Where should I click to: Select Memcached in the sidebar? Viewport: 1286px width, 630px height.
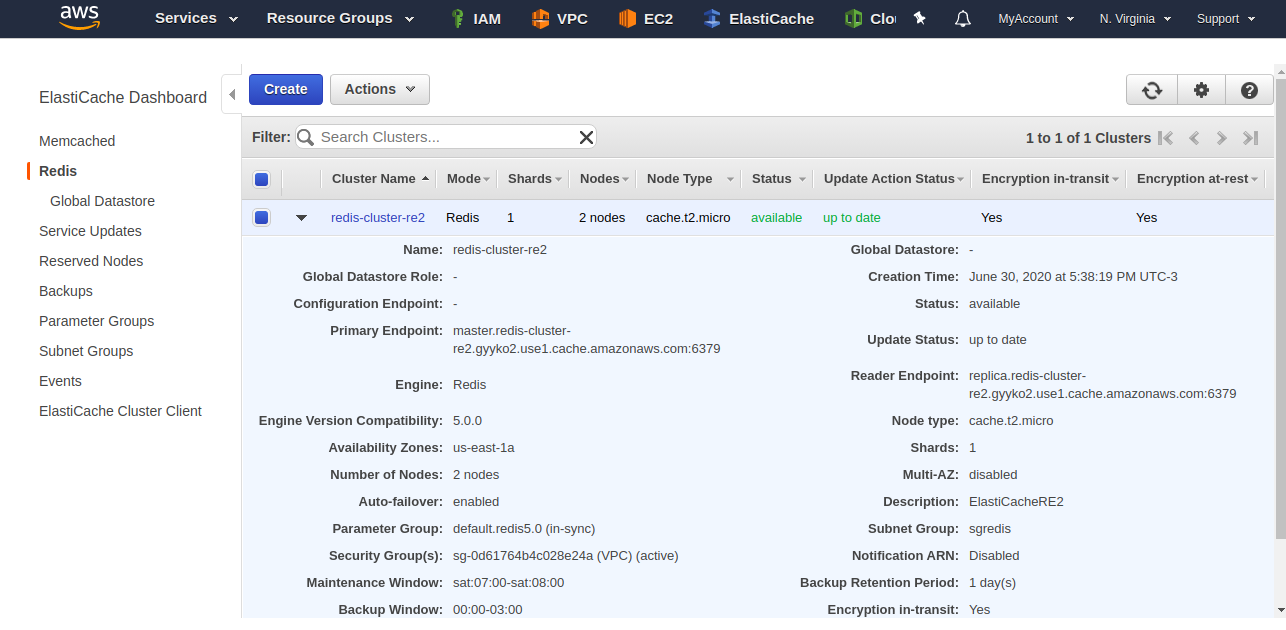(77, 141)
